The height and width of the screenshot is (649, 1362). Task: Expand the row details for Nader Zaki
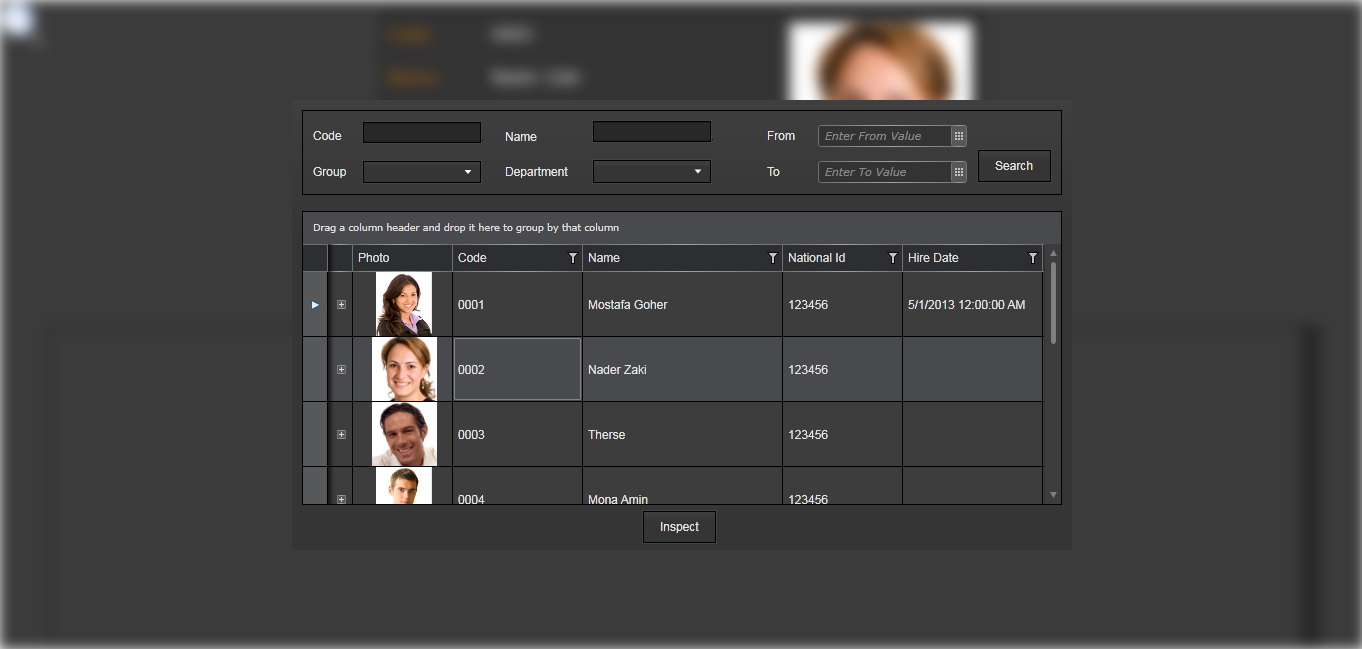[341, 370]
